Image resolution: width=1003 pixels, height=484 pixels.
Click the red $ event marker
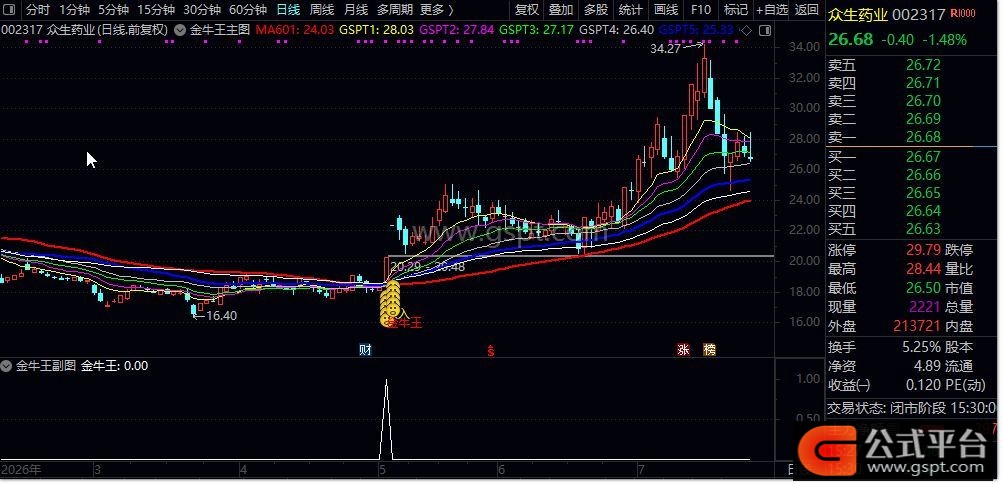click(491, 350)
